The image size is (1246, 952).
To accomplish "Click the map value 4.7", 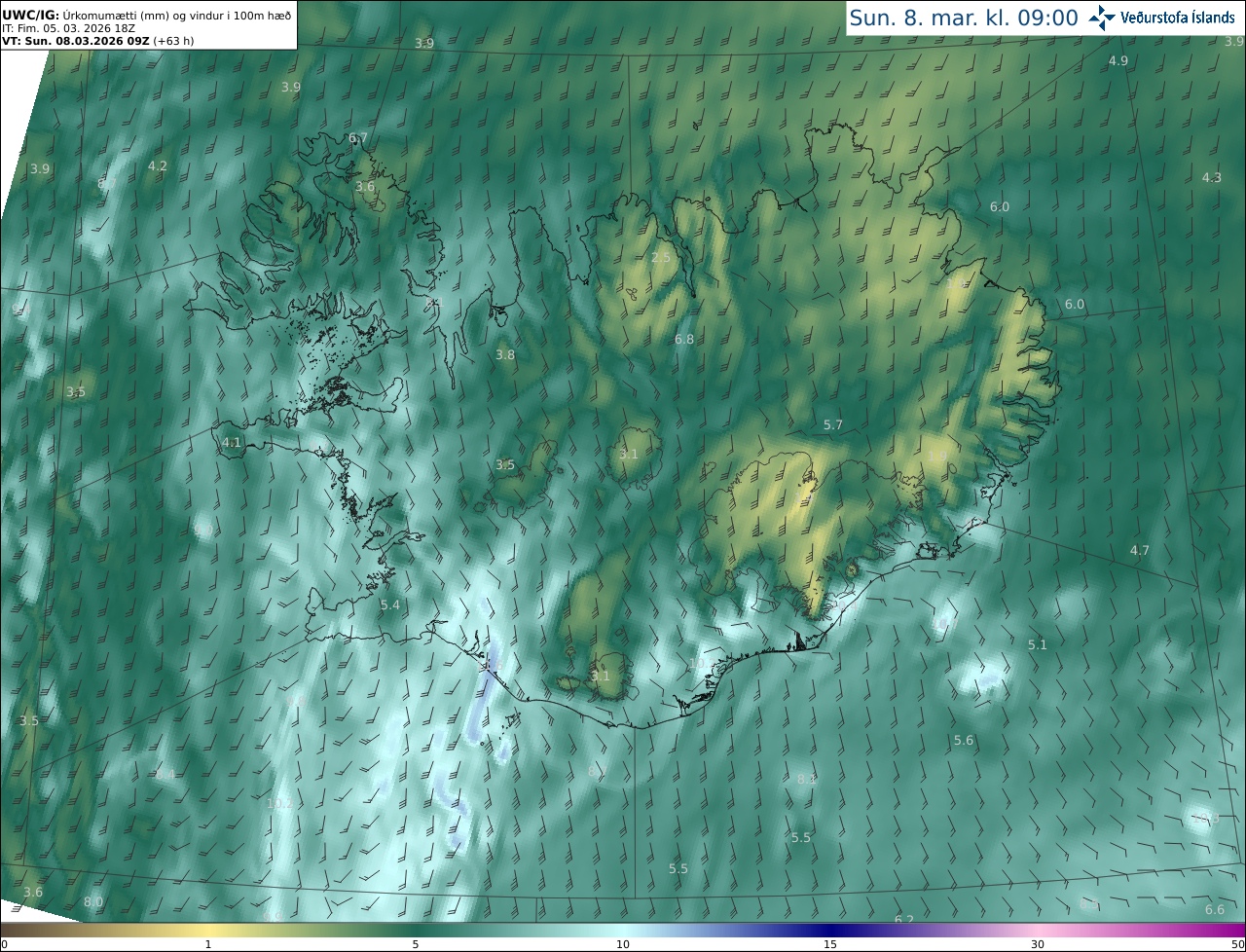I will [1140, 551].
